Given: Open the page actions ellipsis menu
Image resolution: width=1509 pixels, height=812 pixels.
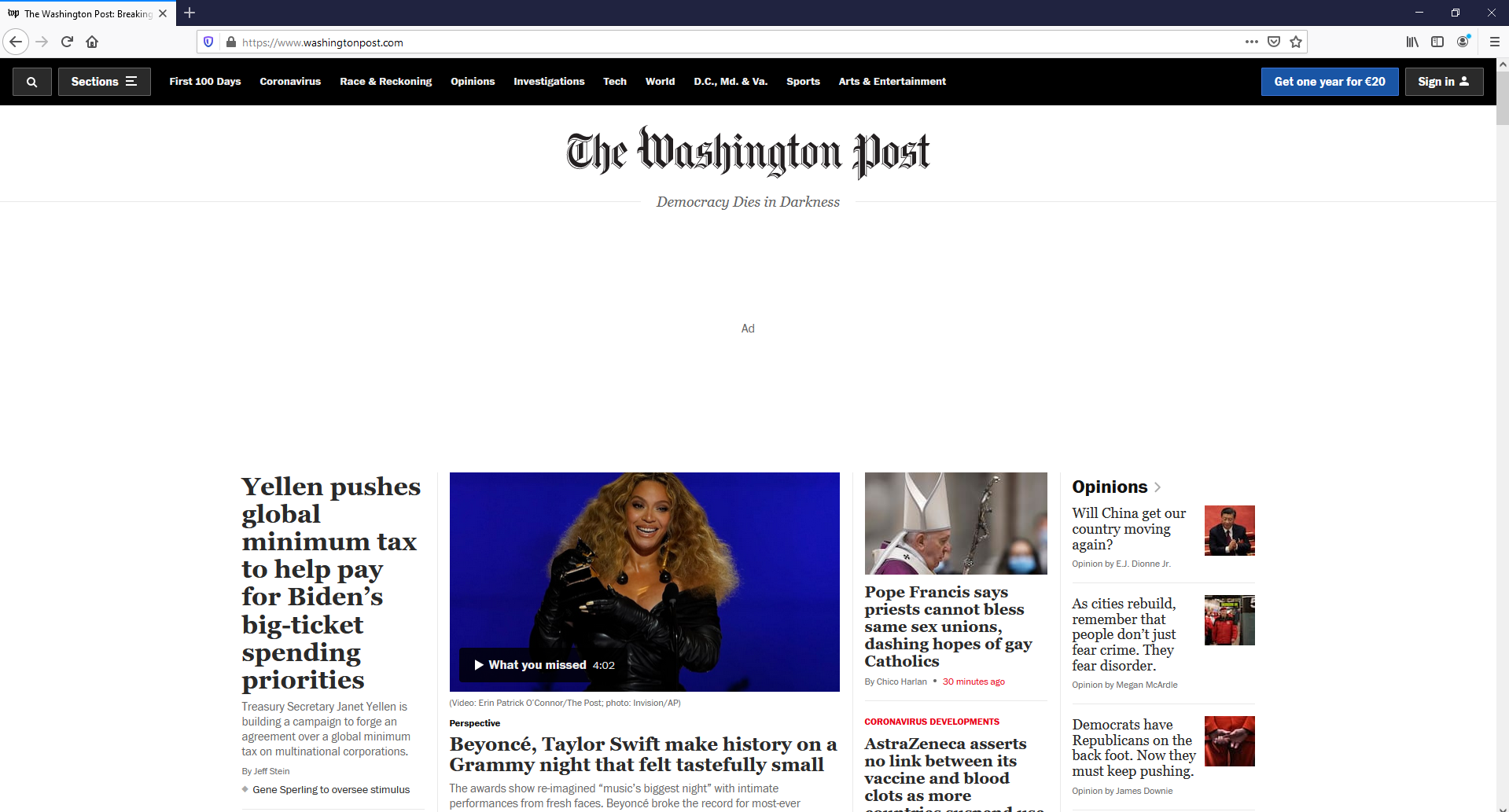Looking at the screenshot, I should (1252, 42).
